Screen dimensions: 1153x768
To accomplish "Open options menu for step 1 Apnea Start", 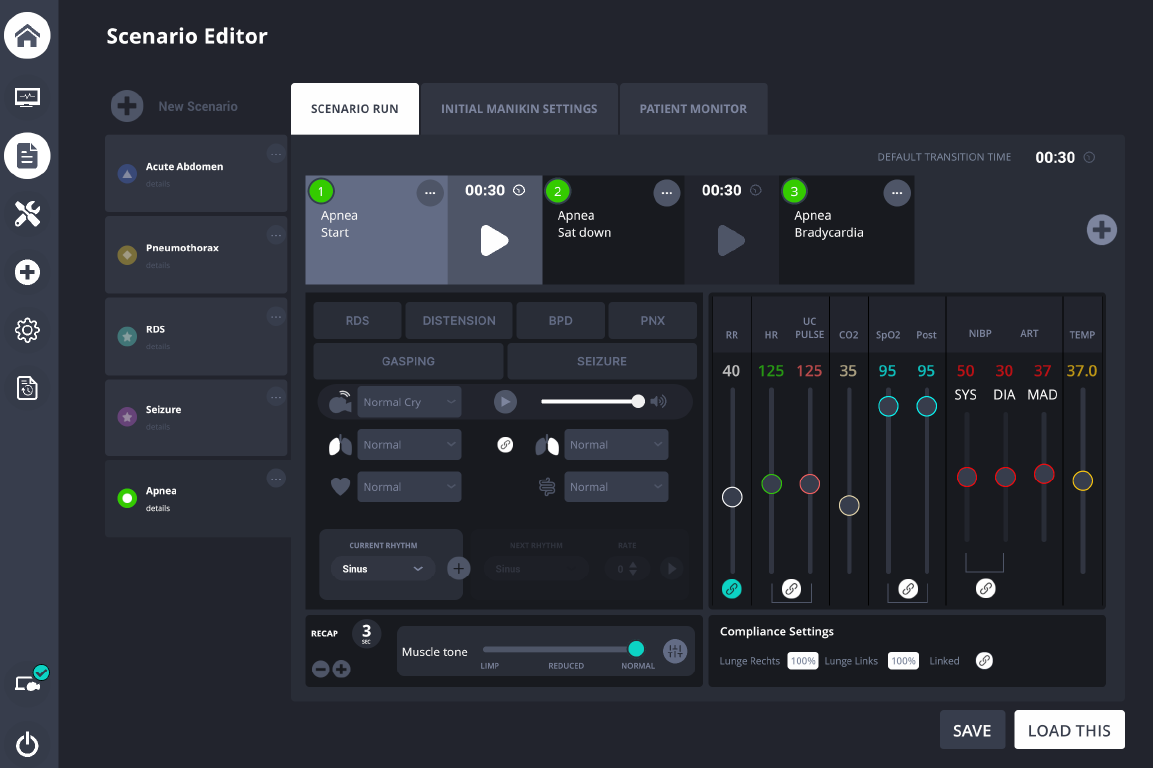I will click(430, 193).
